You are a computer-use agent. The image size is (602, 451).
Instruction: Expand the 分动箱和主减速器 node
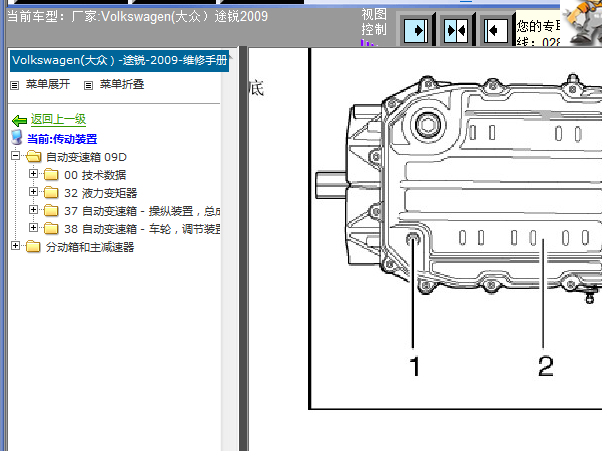click(15, 246)
